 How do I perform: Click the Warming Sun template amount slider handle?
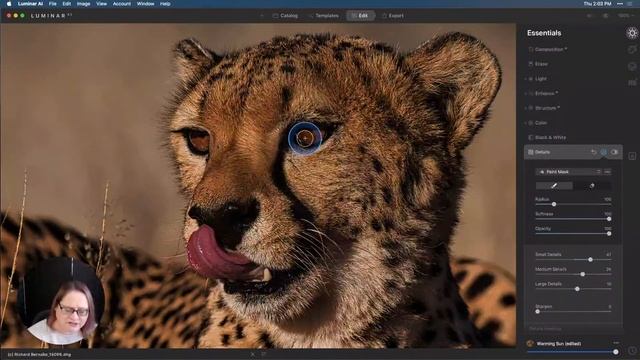[616, 352]
